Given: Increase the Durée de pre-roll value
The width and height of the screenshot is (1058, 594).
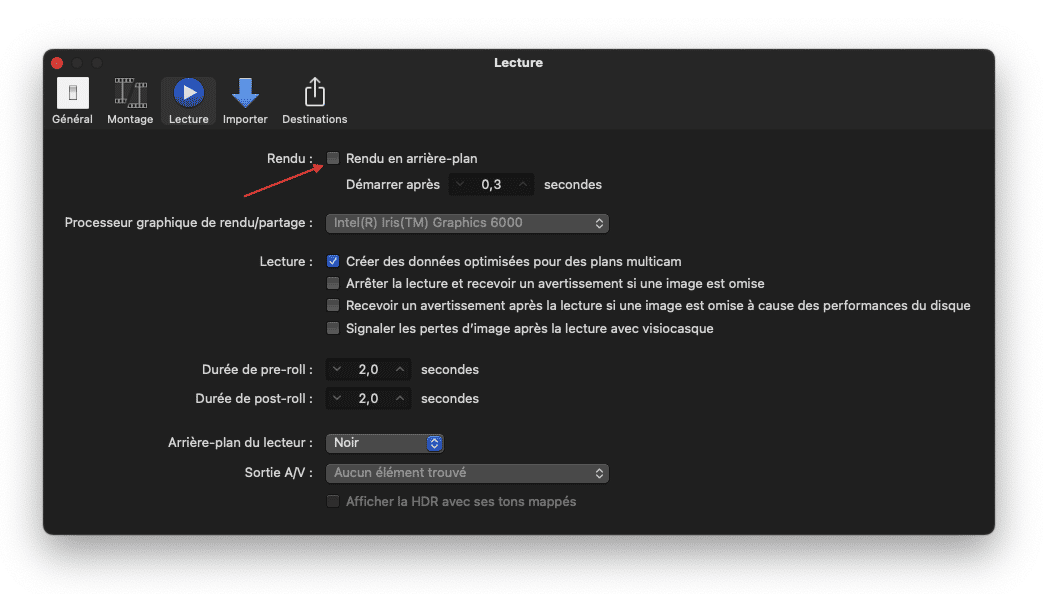Looking at the screenshot, I should [400, 369].
